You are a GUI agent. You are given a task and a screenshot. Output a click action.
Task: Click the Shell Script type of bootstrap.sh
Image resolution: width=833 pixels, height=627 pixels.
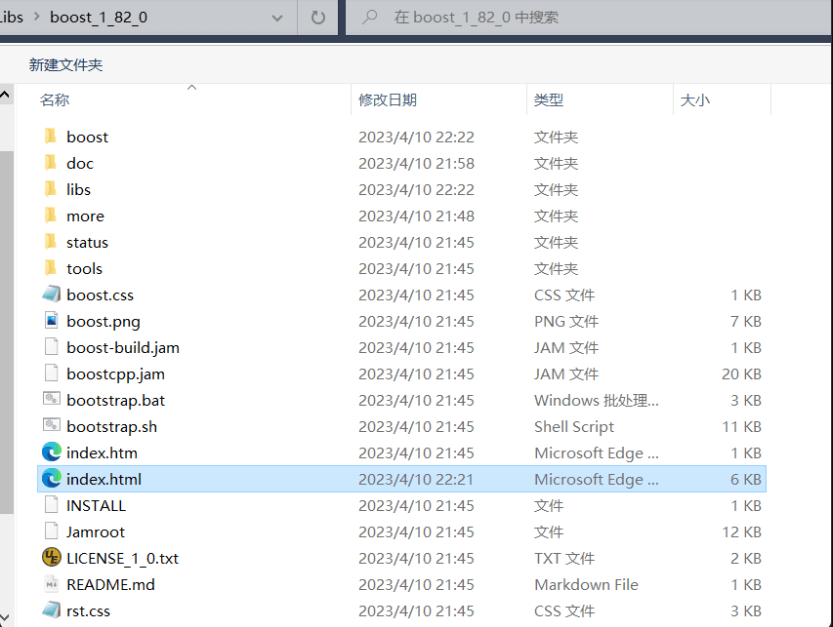(574, 427)
